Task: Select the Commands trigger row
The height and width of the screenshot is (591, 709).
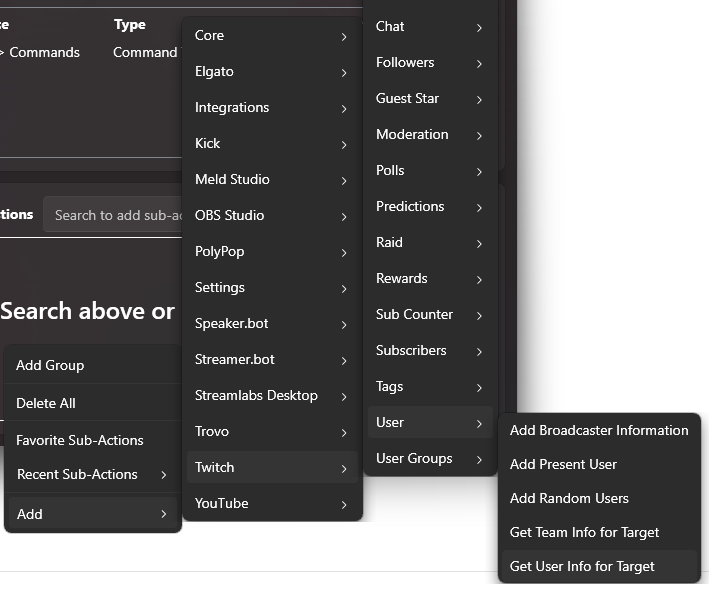Action: pos(44,52)
